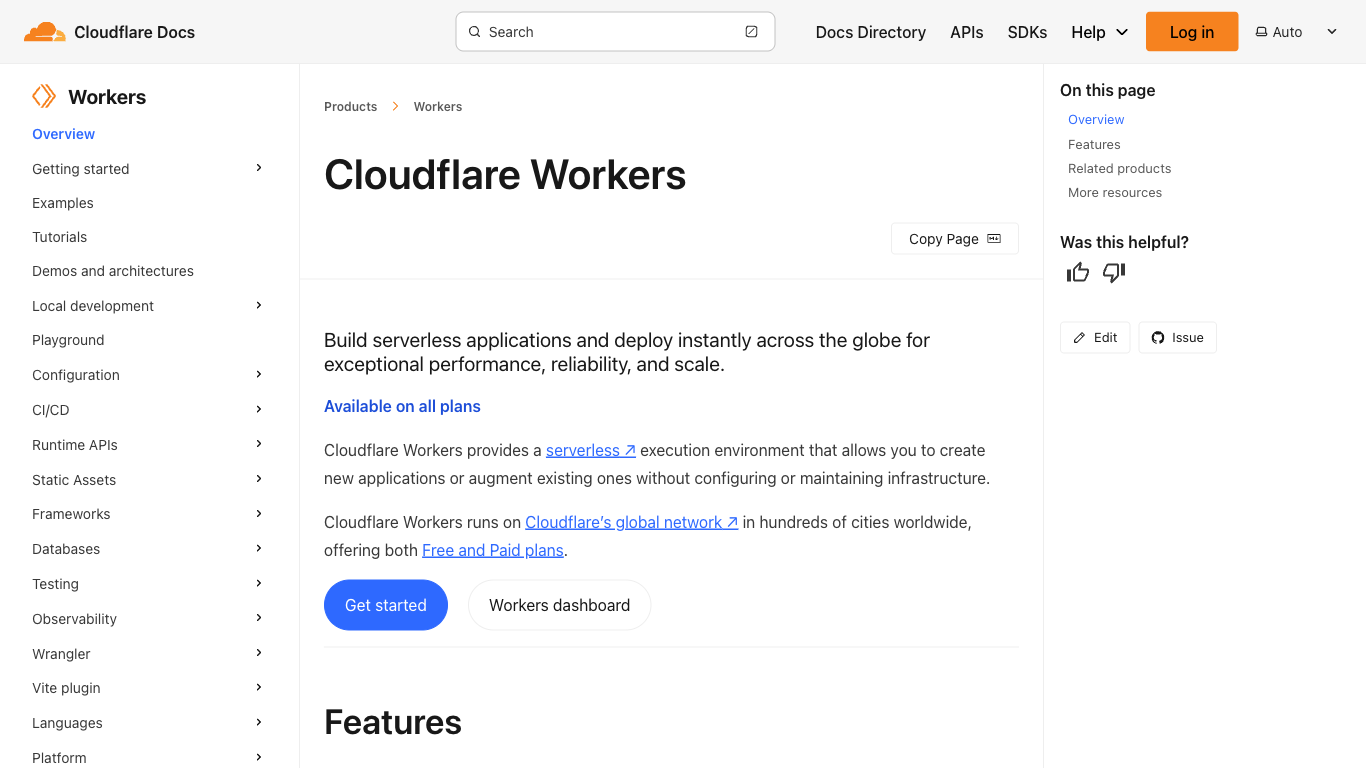Image resolution: width=1366 pixels, height=768 pixels.
Task: Click the thumbs up helpful icon
Action: (x=1077, y=272)
